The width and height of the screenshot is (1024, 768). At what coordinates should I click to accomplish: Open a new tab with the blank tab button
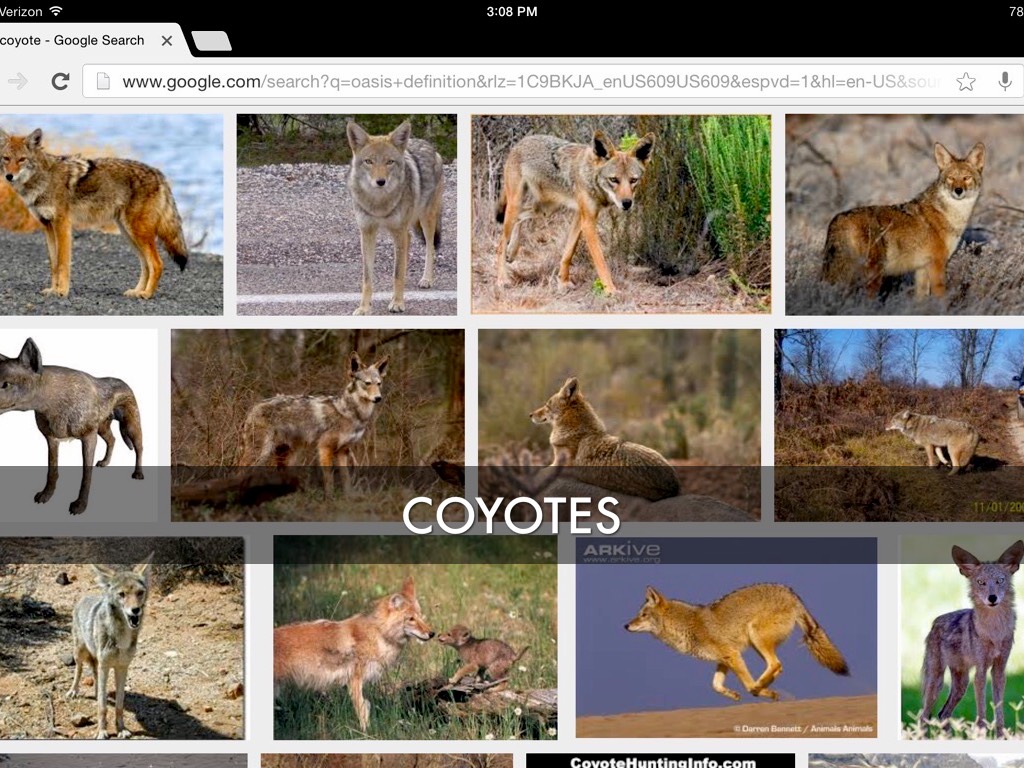(x=211, y=41)
